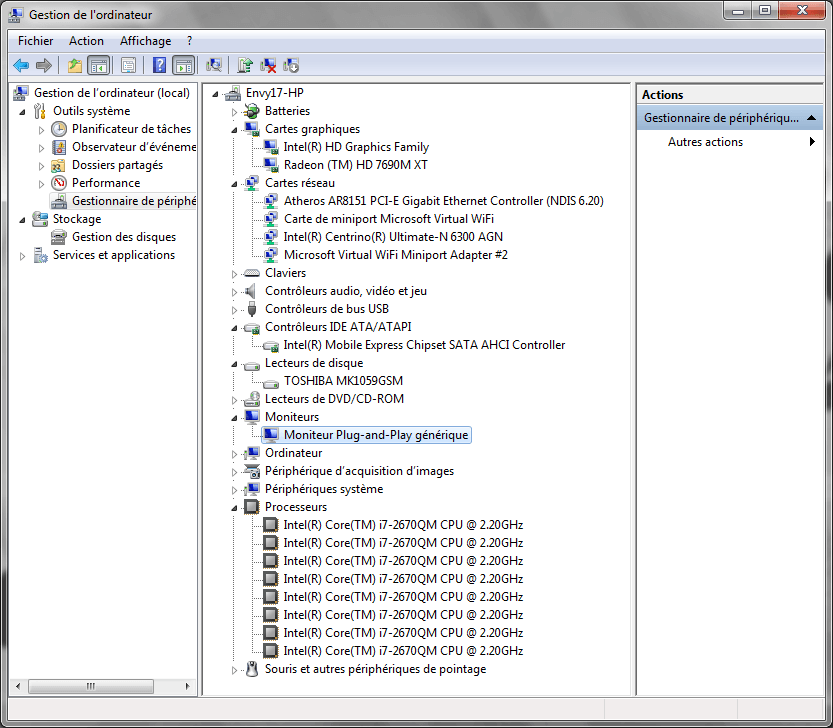Click the Disable device down-arrow toolbar icon
The height and width of the screenshot is (728, 833).
pyautogui.click(x=291, y=65)
